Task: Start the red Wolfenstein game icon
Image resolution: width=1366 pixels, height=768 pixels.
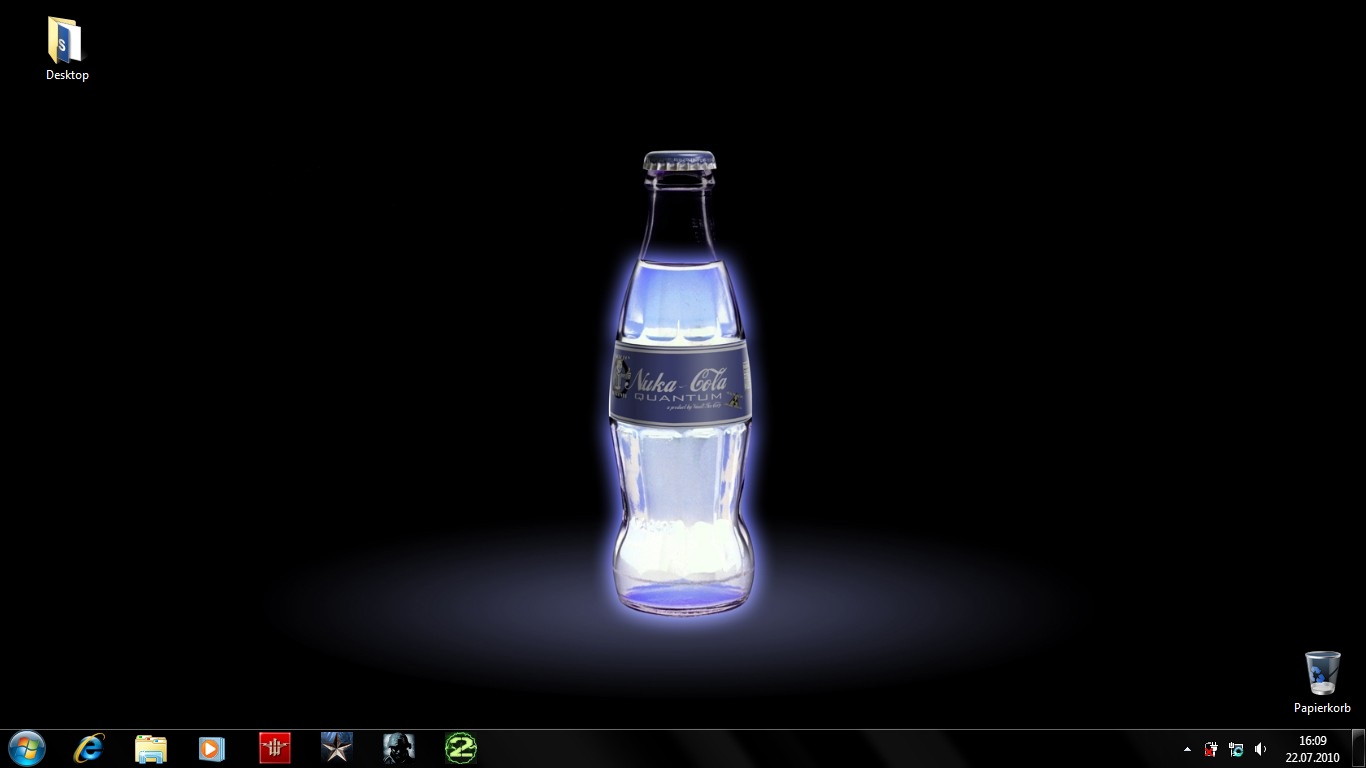Action: (x=274, y=748)
